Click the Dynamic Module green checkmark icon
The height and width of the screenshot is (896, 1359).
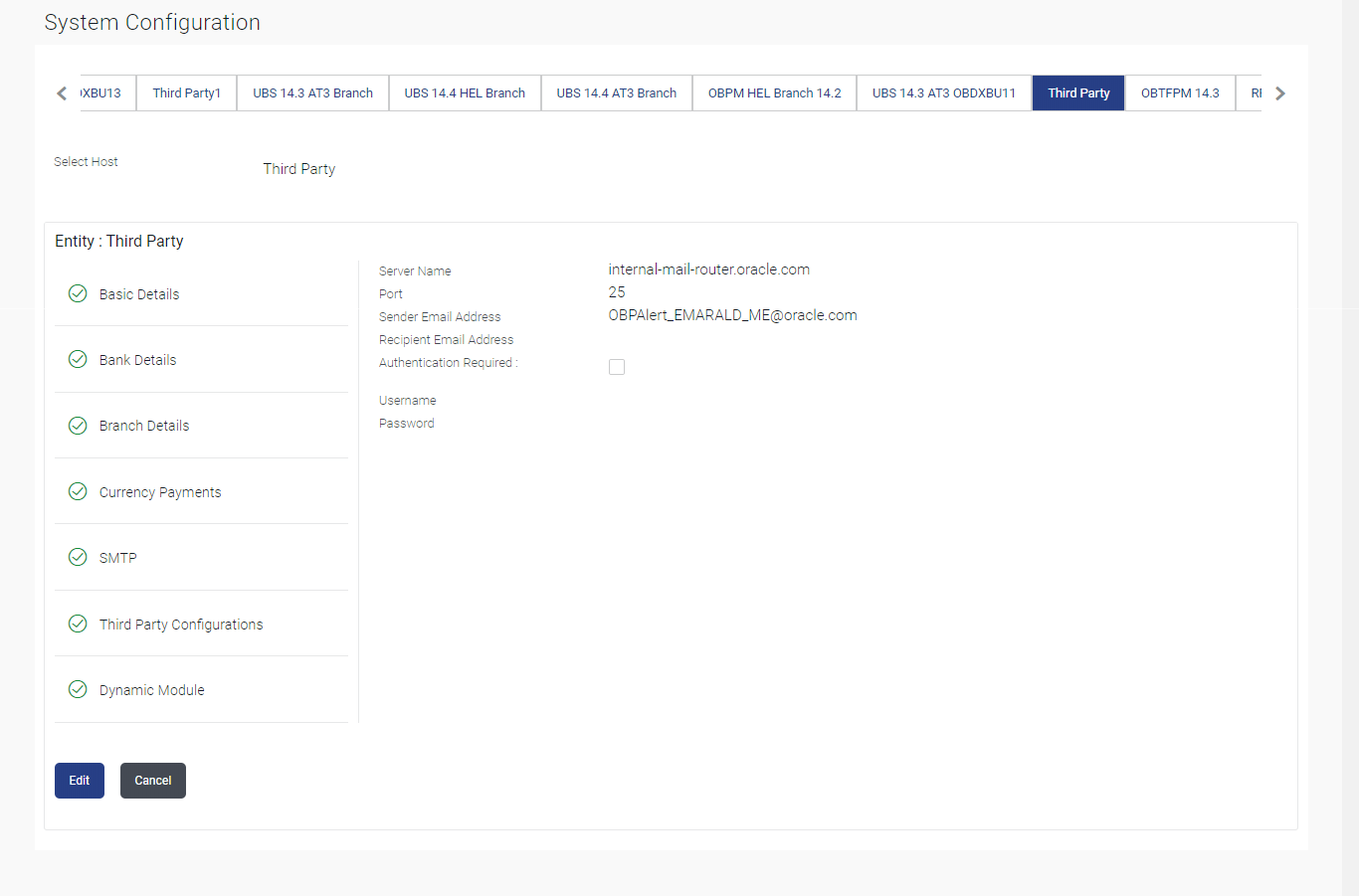click(x=78, y=689)
